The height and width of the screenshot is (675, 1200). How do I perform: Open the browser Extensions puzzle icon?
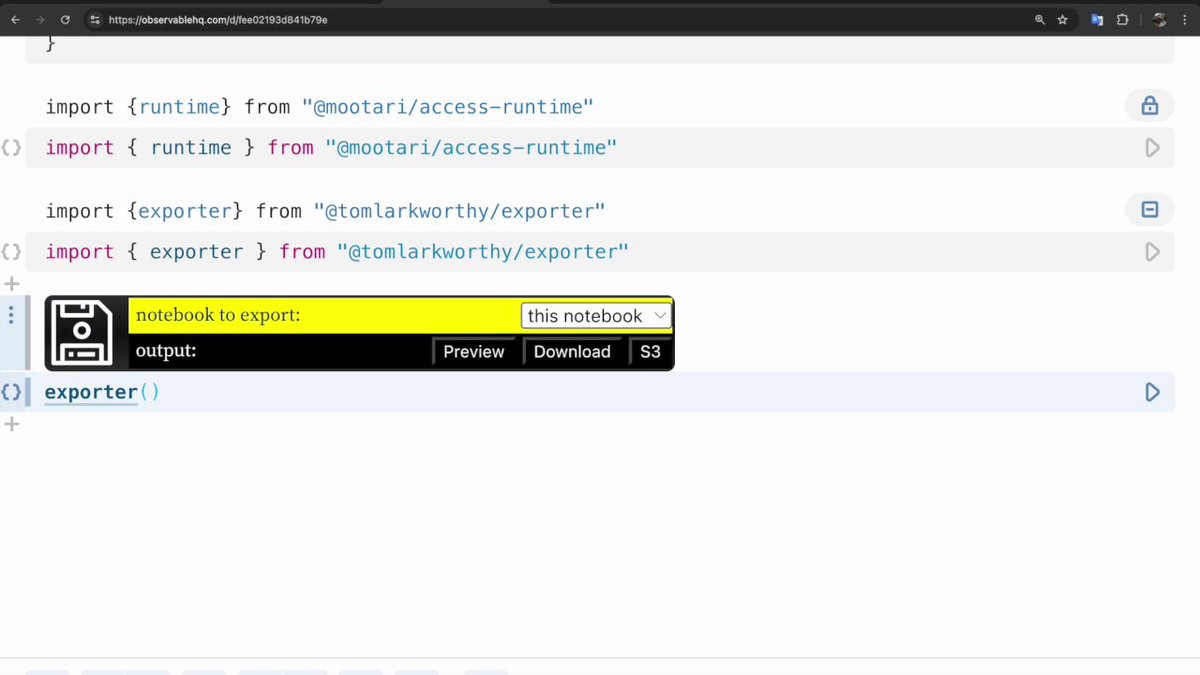(x=1123, y=19)
